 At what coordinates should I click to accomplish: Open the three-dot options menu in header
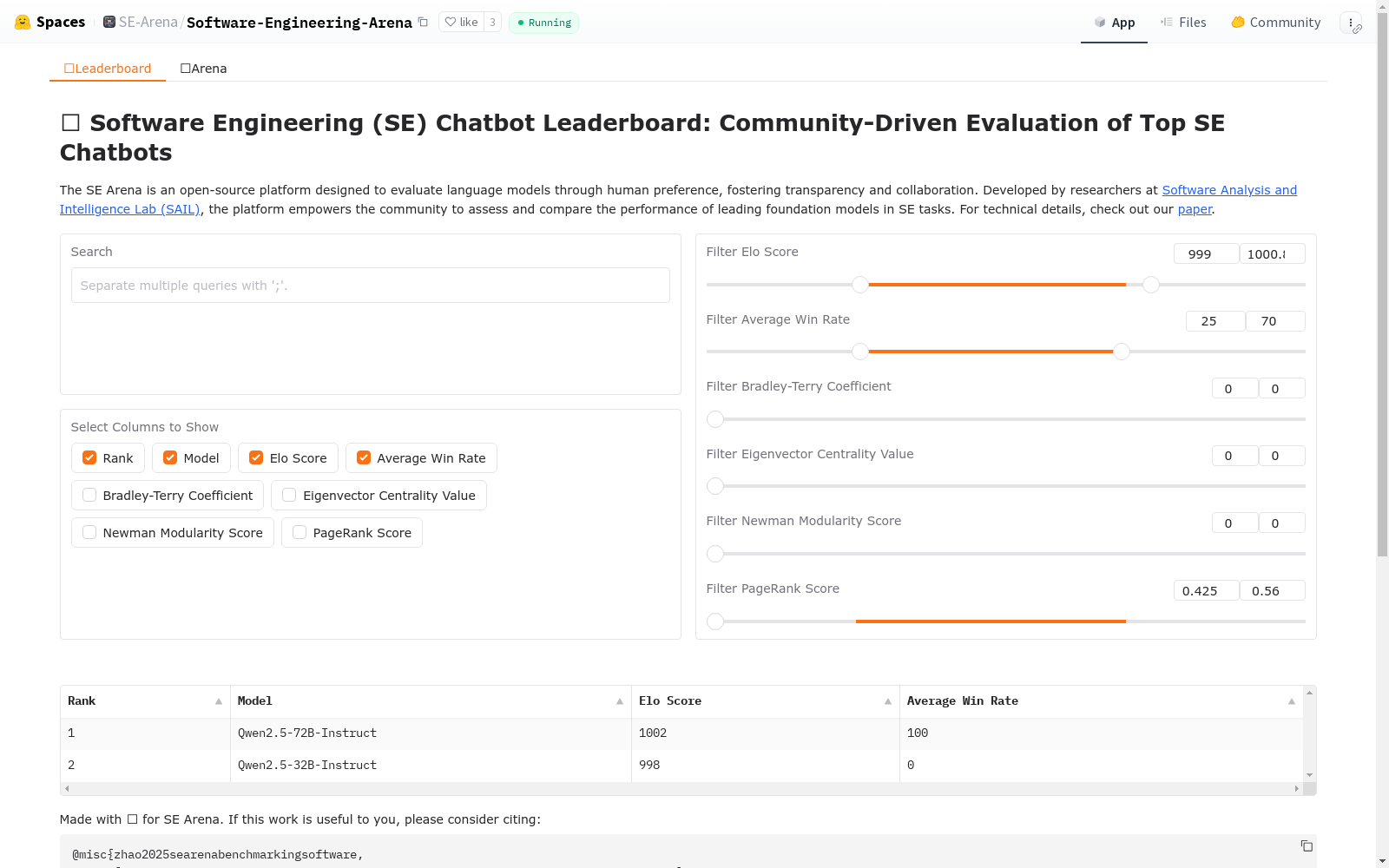[x=1351, y=23]
